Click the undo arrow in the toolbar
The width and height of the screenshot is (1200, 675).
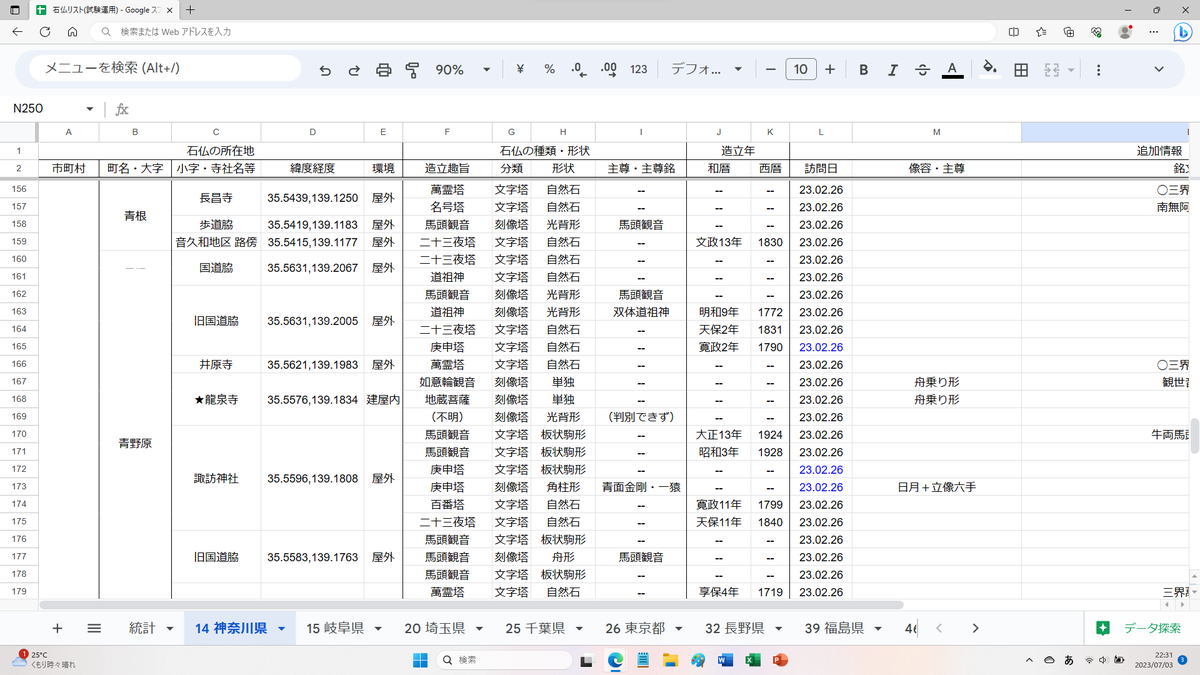325,70
